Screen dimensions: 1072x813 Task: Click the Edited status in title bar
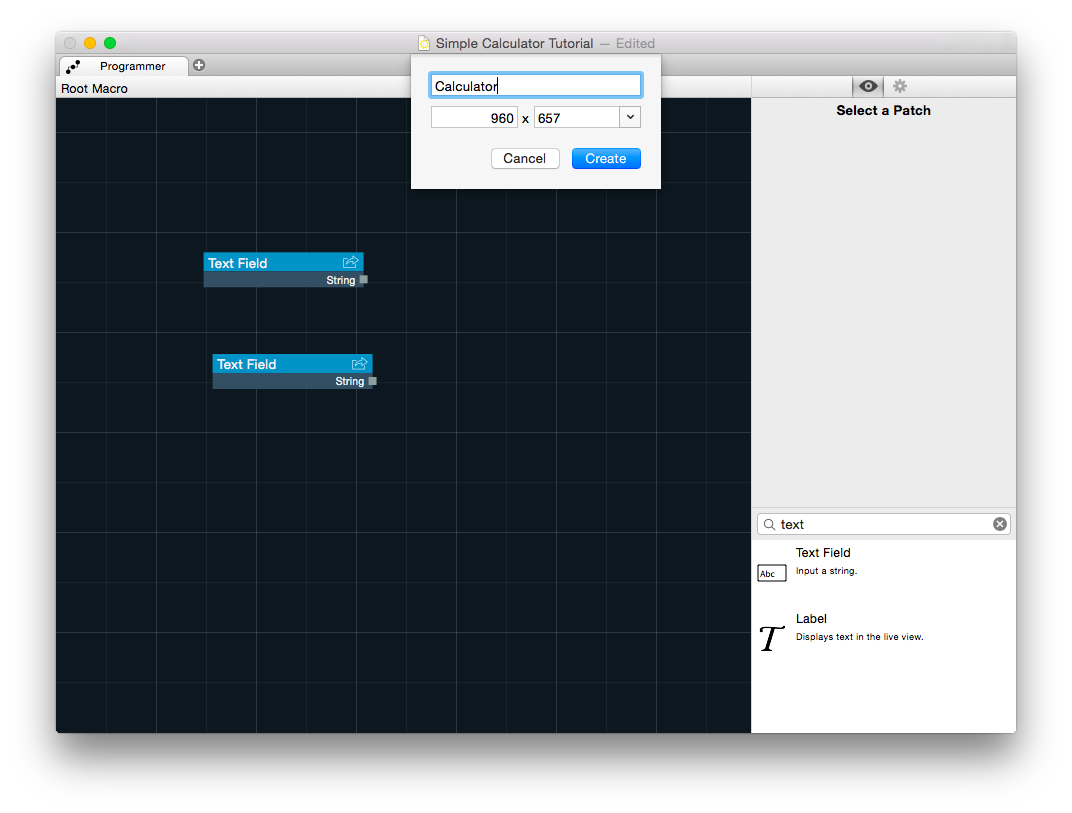click(x=635, y=43)
